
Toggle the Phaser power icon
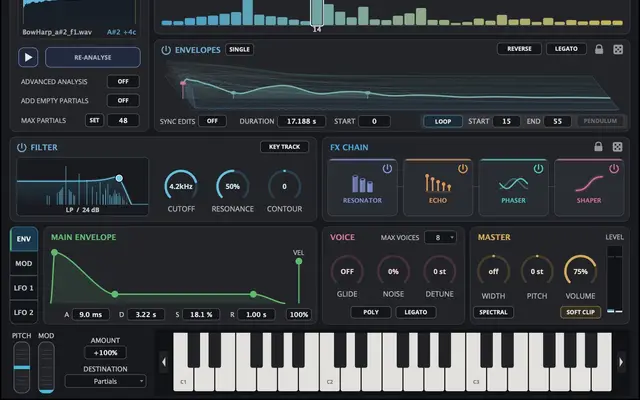[x=538, y=169]
